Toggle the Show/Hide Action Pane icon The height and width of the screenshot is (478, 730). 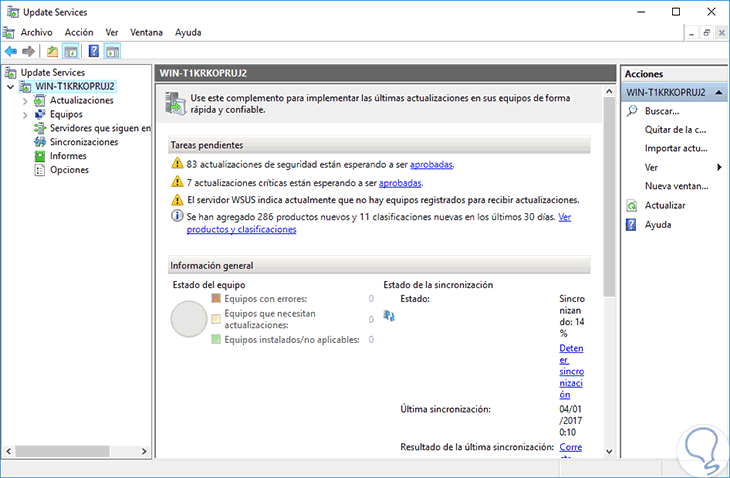(x=112, y=51)
